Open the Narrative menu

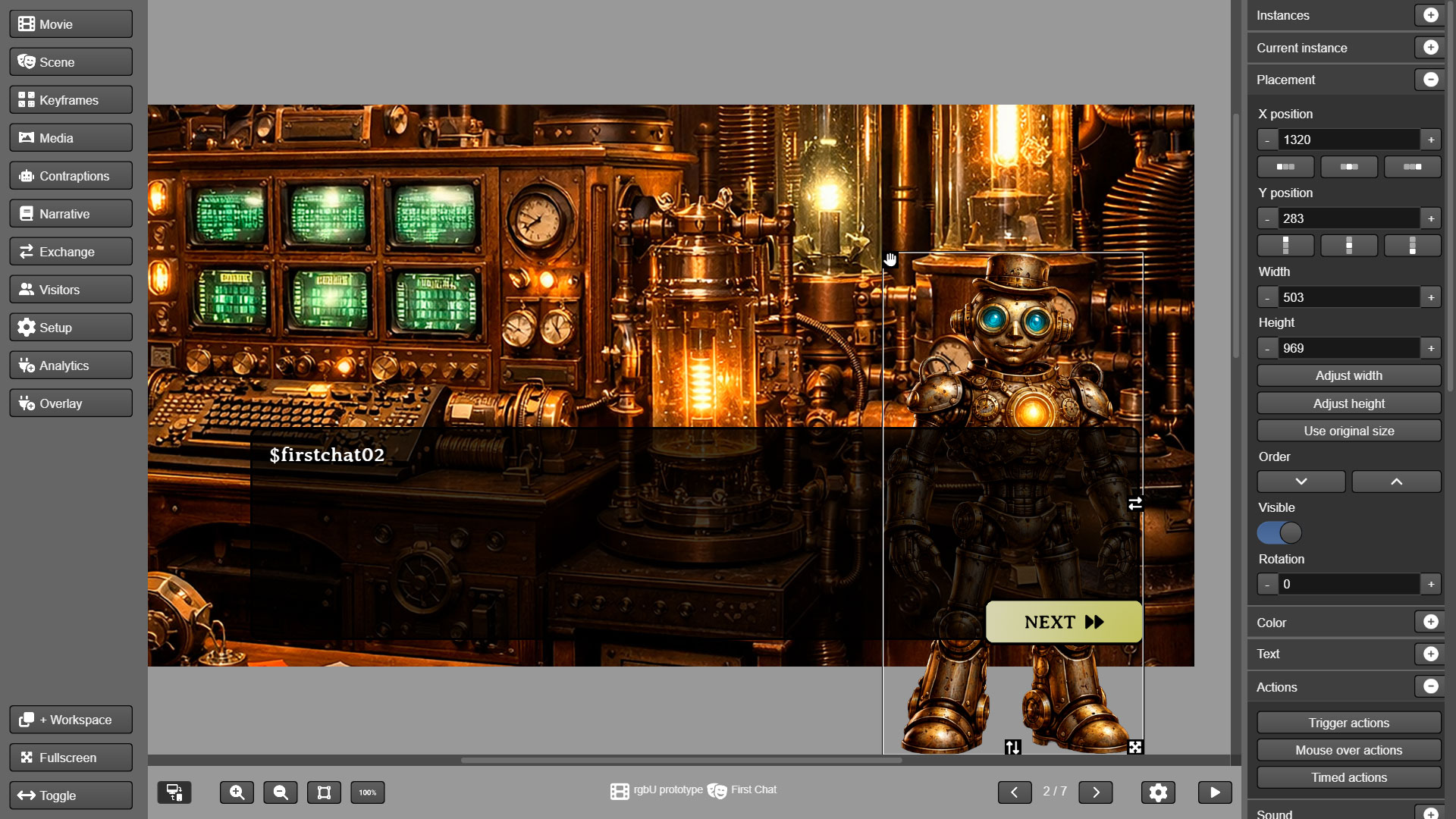(x=71, y=214)
